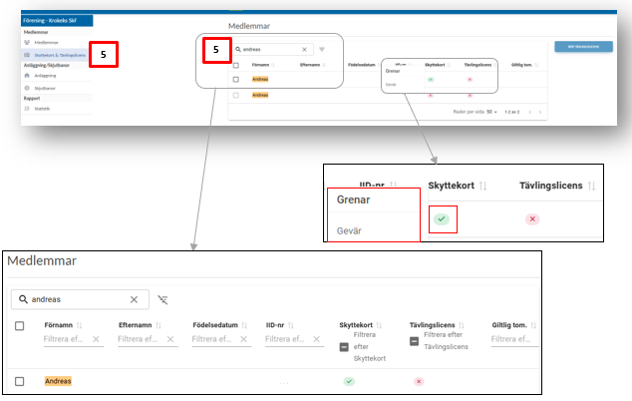Clear the Efternamn filter with its X
This screenshot has height=401, width=632.
pos(170,339)
